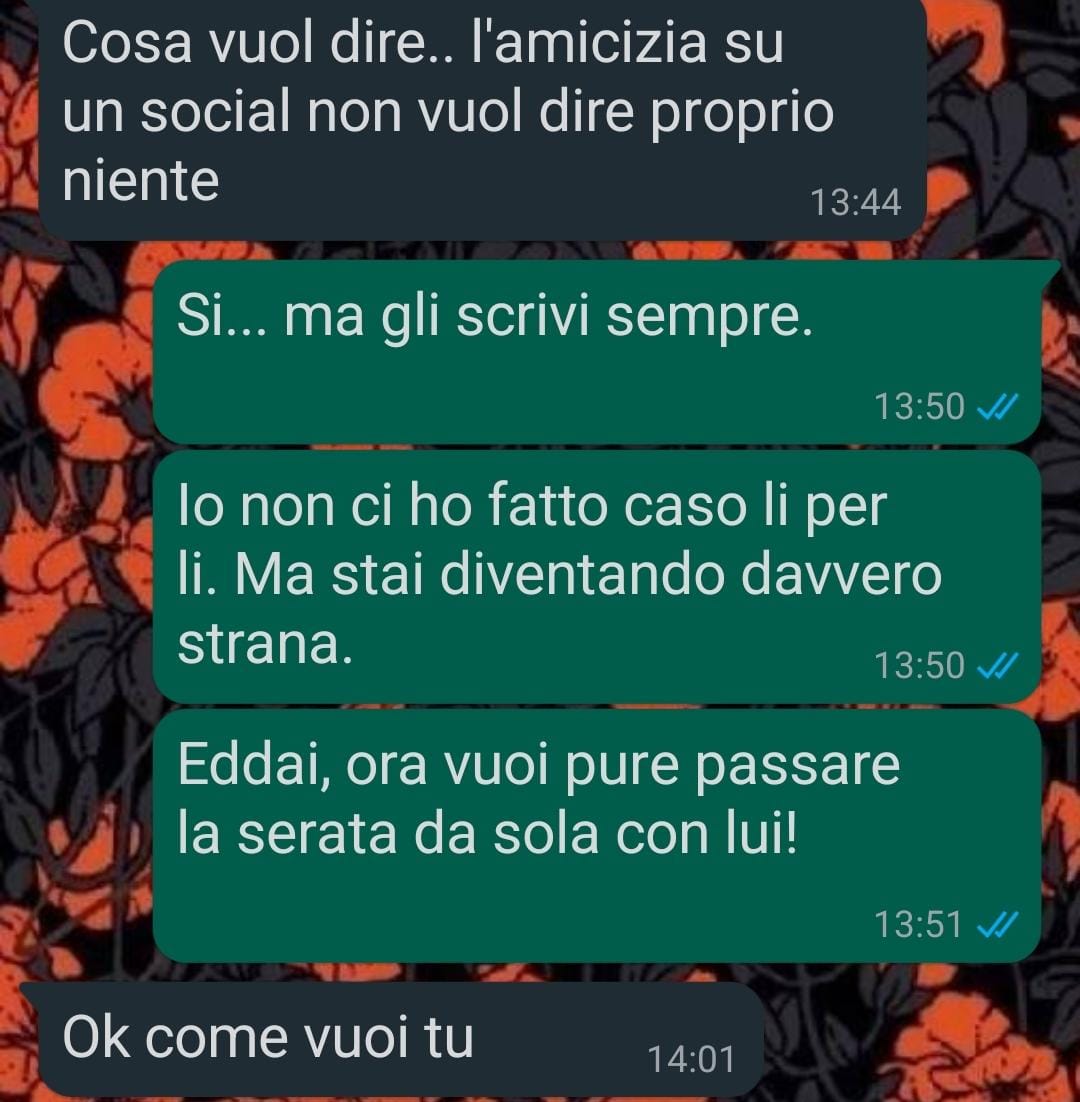
Task: Tap 13:50 timestamp on 'davvero strana' message
Action: (919, 666)
